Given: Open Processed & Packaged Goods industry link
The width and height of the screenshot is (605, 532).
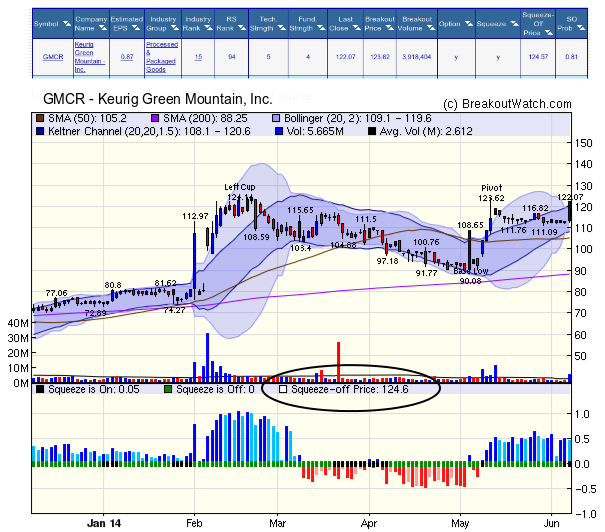Looking at the screenshot, I should click(x=162, y=57).
